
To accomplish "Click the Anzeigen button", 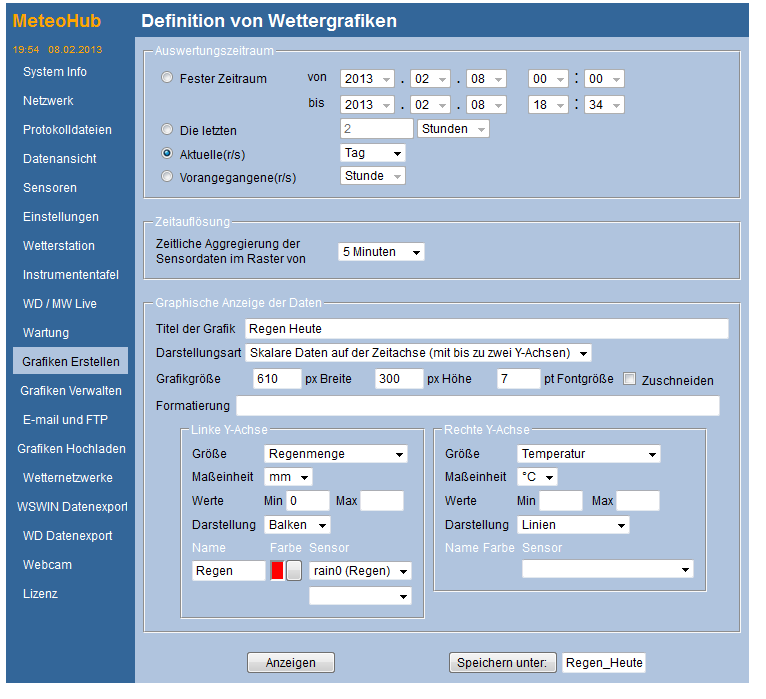I will pos(291,663).
